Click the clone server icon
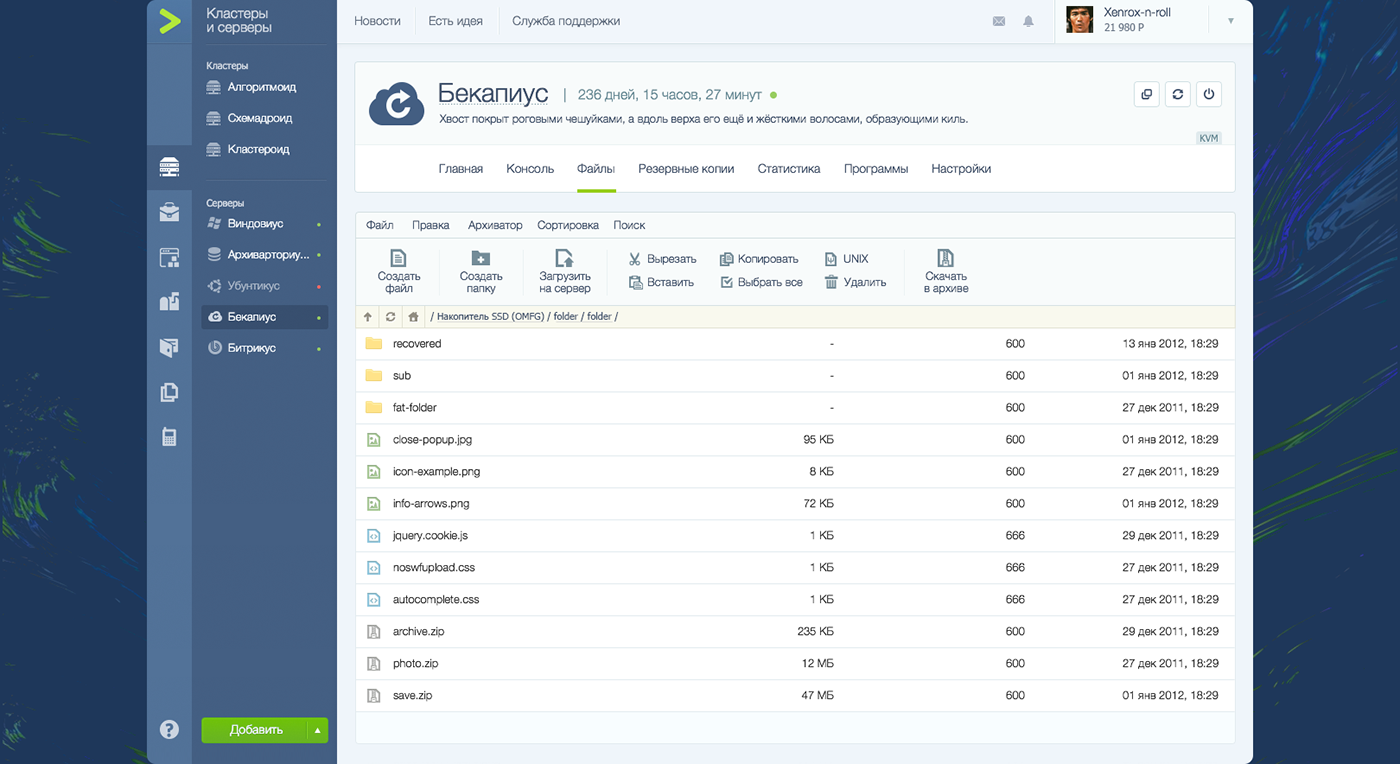1400x764 pixels. click(x=1146, y=94)
